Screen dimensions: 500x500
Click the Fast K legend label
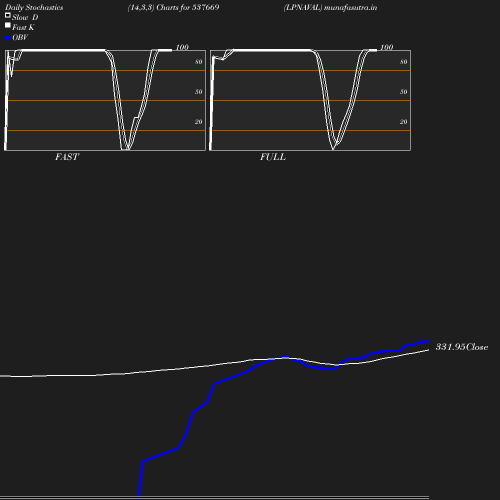23,27
